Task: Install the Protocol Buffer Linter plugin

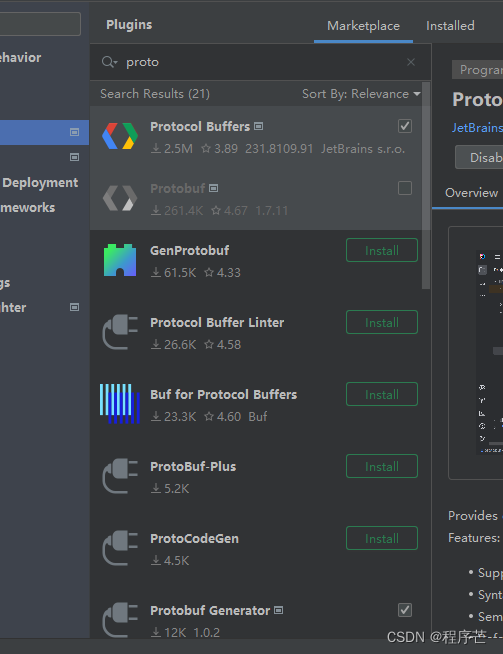Action: pyautogui.click(x=382, y=322)
